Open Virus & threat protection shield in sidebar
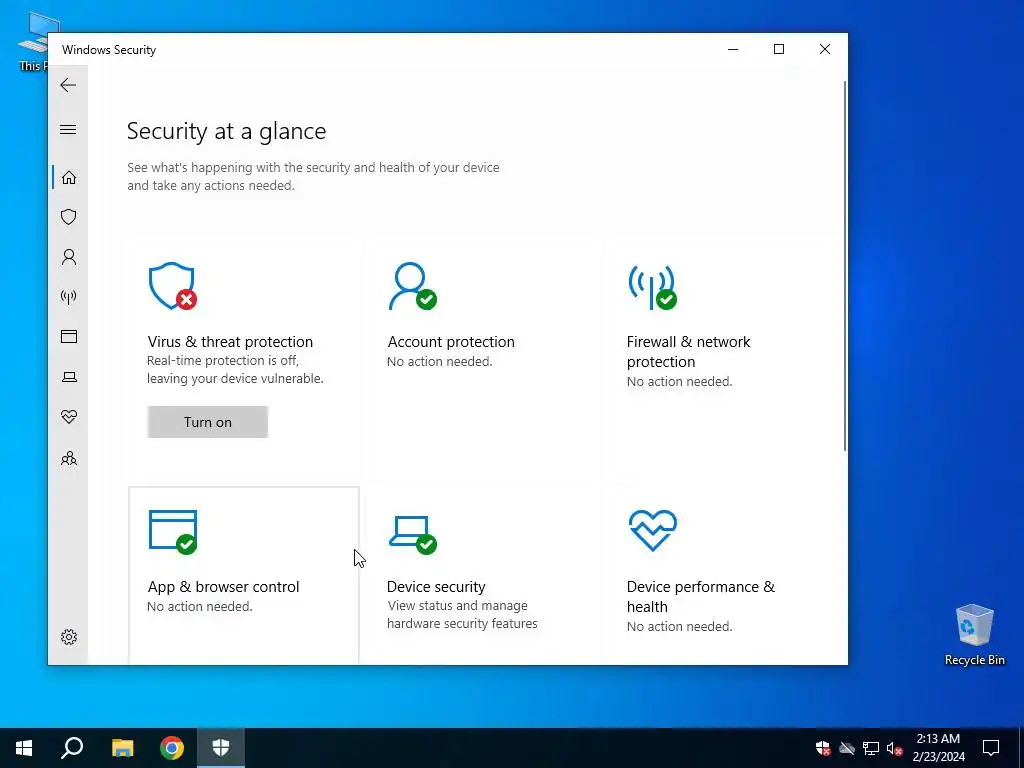This screenshot has width=1024, height=768. [69, 217]
